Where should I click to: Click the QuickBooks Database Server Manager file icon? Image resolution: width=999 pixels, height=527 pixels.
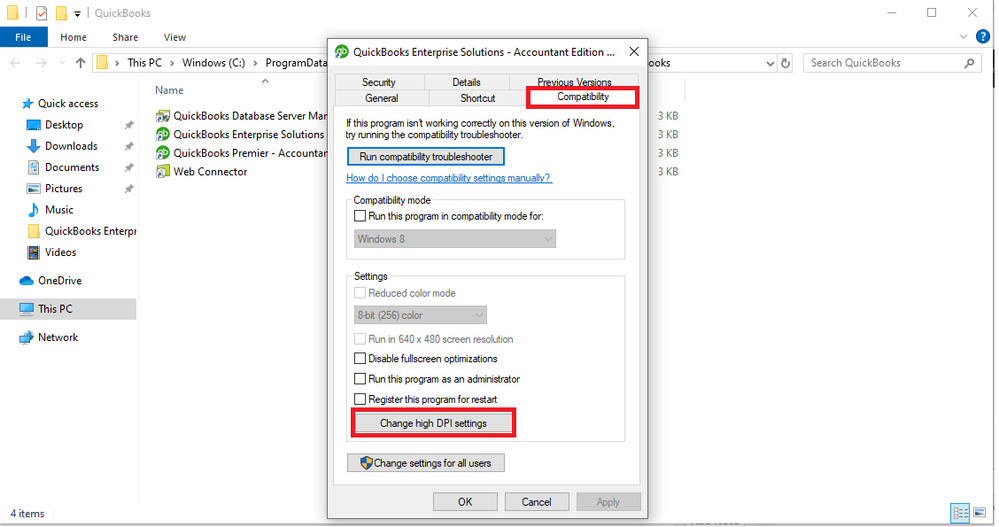click(x=163, y=116)
